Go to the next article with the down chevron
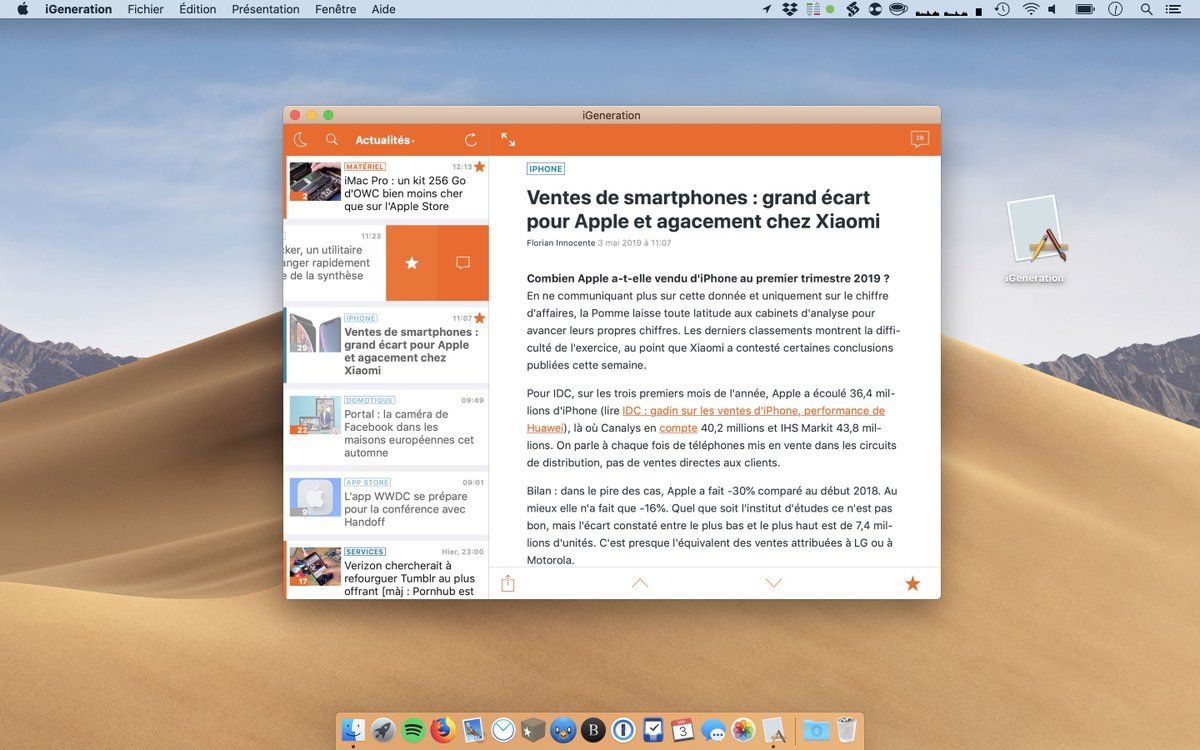The width and height of the screenshot is (1200, 750). click(x=773, y=583)
